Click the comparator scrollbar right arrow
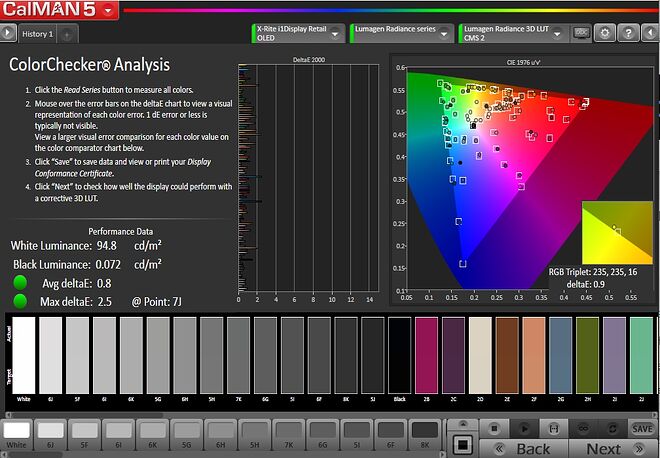This screenshot has height=458, width=660. 655,415
